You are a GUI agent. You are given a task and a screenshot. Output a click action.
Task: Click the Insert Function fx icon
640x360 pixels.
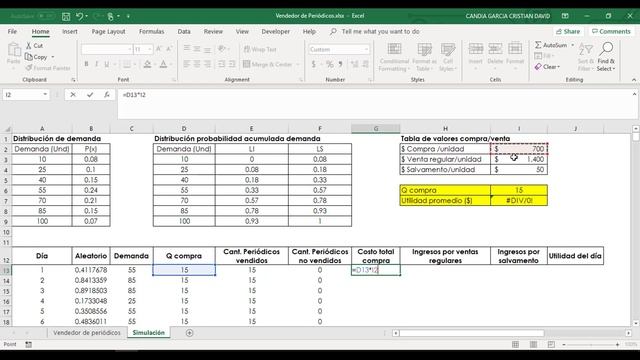click(107, 95)
